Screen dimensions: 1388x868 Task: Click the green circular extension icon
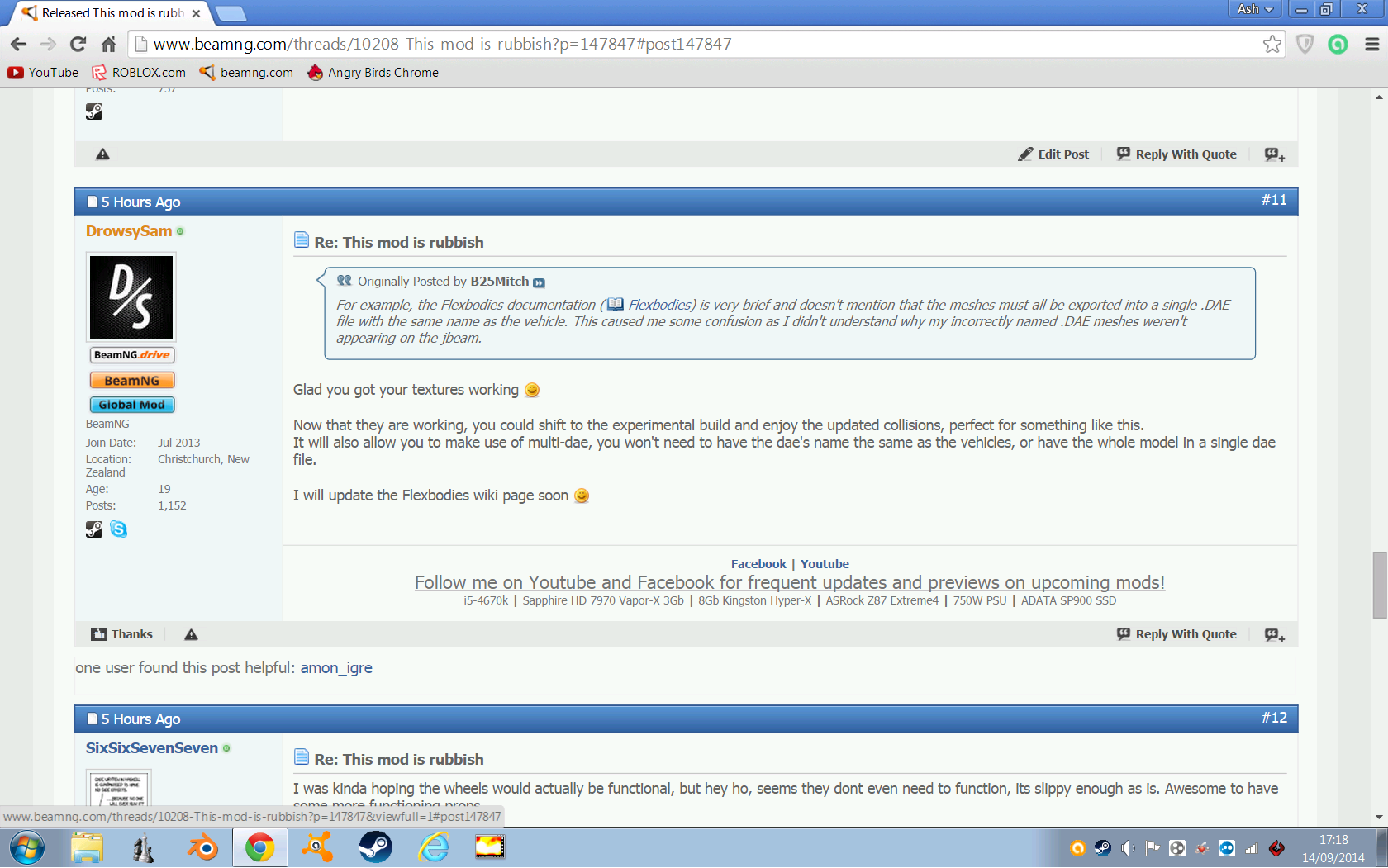(1338, 44)
